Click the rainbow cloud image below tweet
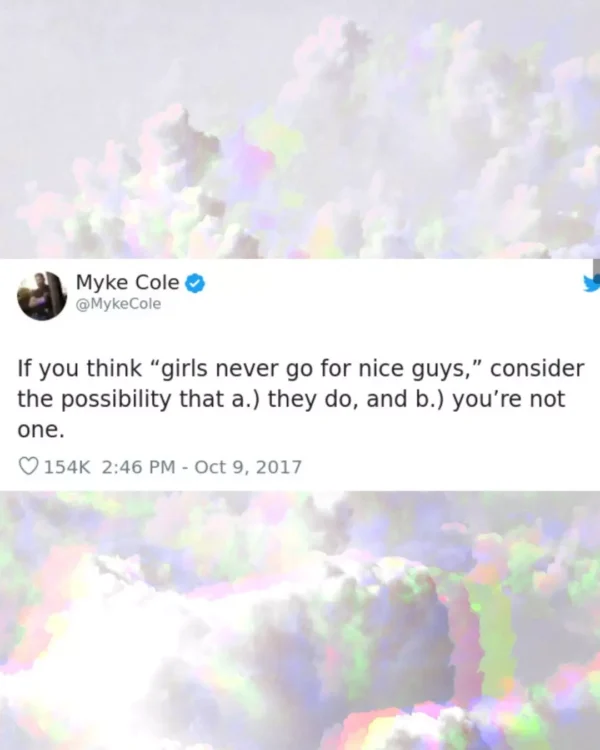This screenshot has height=750, width=600. point(300,620)
